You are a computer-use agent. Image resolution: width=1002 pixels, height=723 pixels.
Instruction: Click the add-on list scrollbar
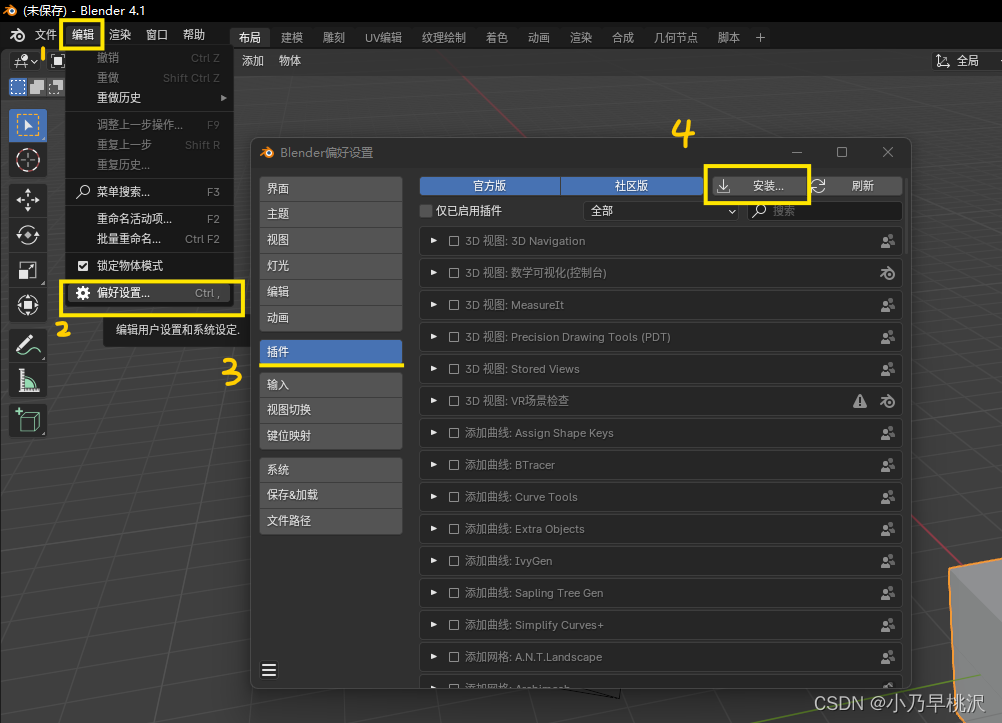(x=906, y=217)
